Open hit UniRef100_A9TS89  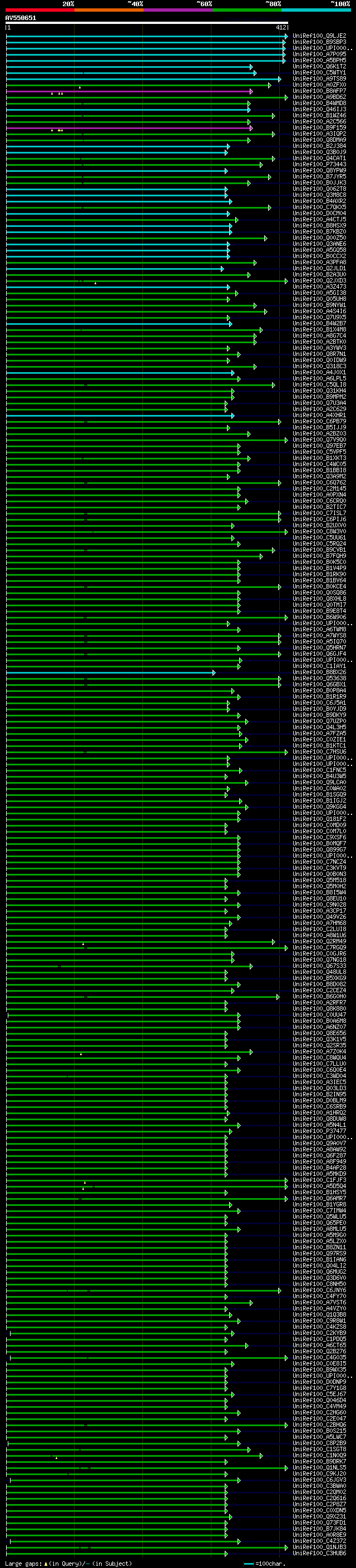tap(319, 78)
